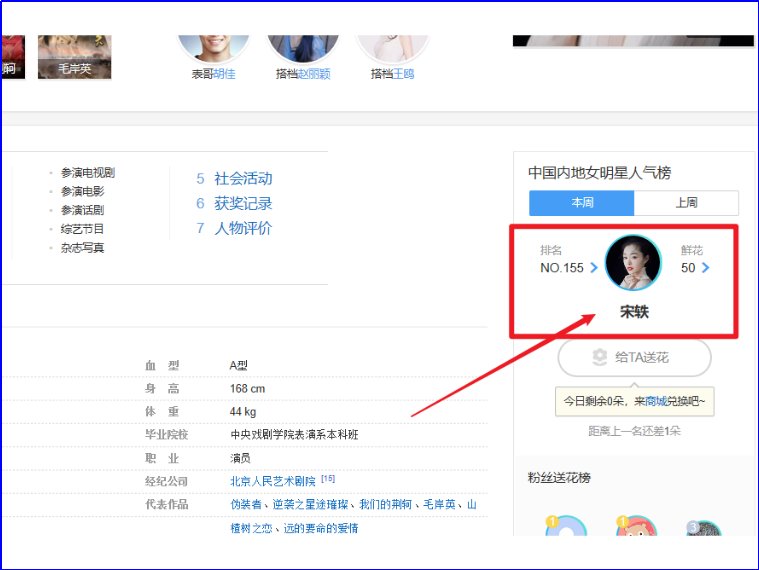Screen dimensions: 759x570
Task: Open the flowers count 50 chevron arrow
Action: pos(705,268)
